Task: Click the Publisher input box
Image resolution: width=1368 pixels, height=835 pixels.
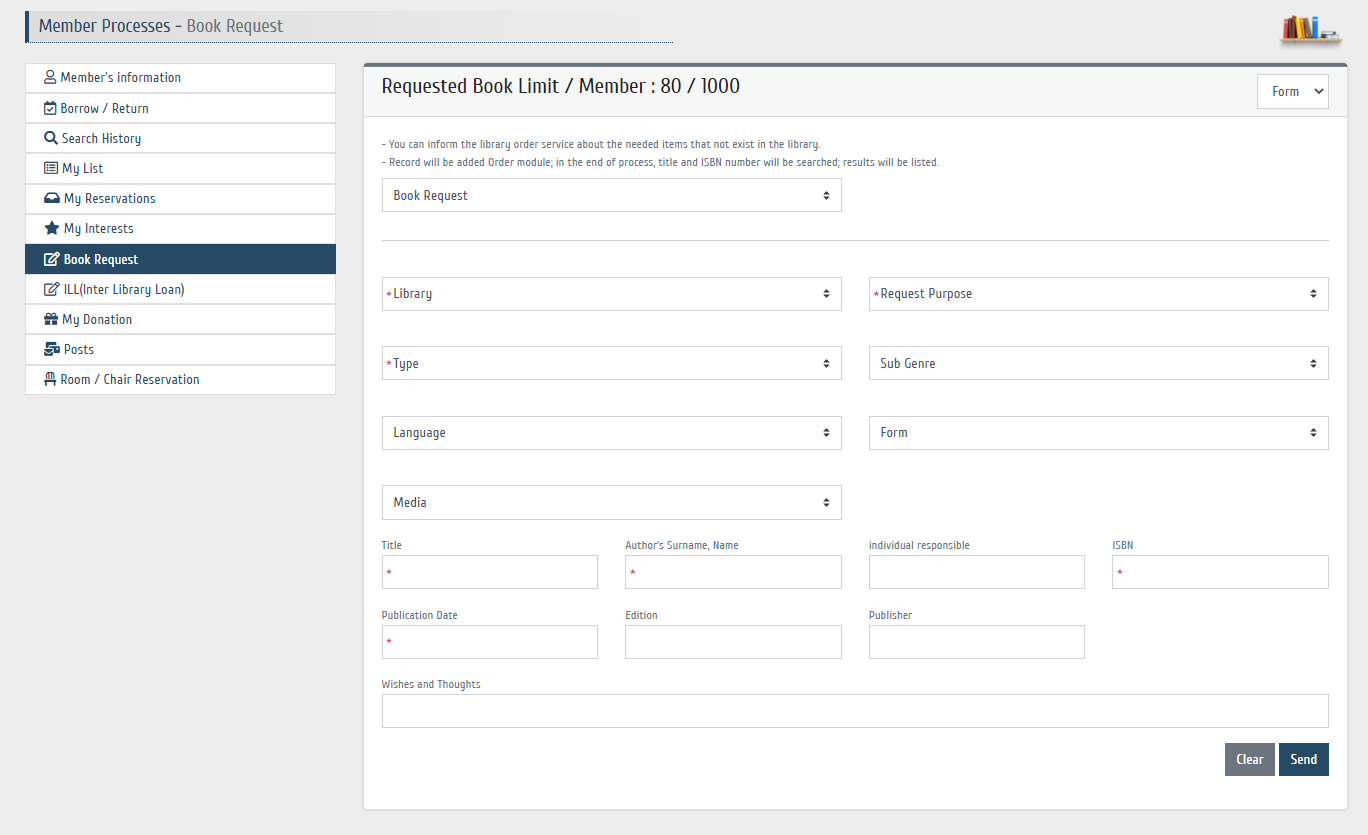Action: tap(976, 642)
